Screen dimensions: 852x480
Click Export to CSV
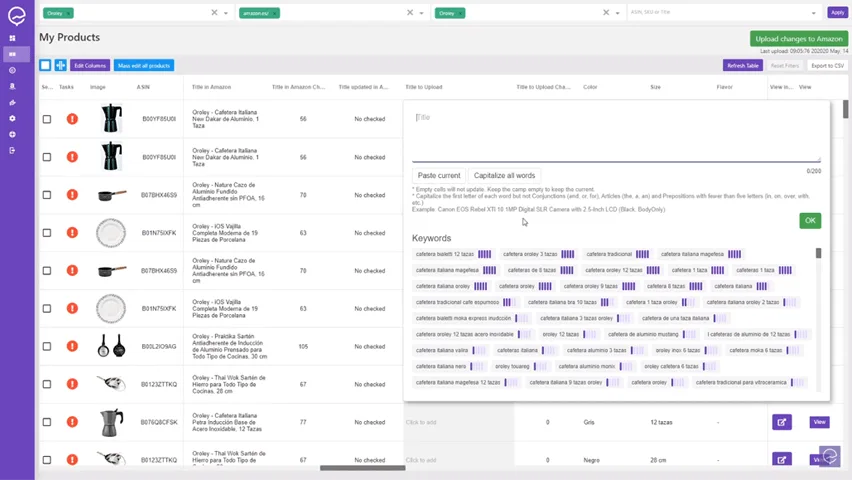(x=827, y=65)
